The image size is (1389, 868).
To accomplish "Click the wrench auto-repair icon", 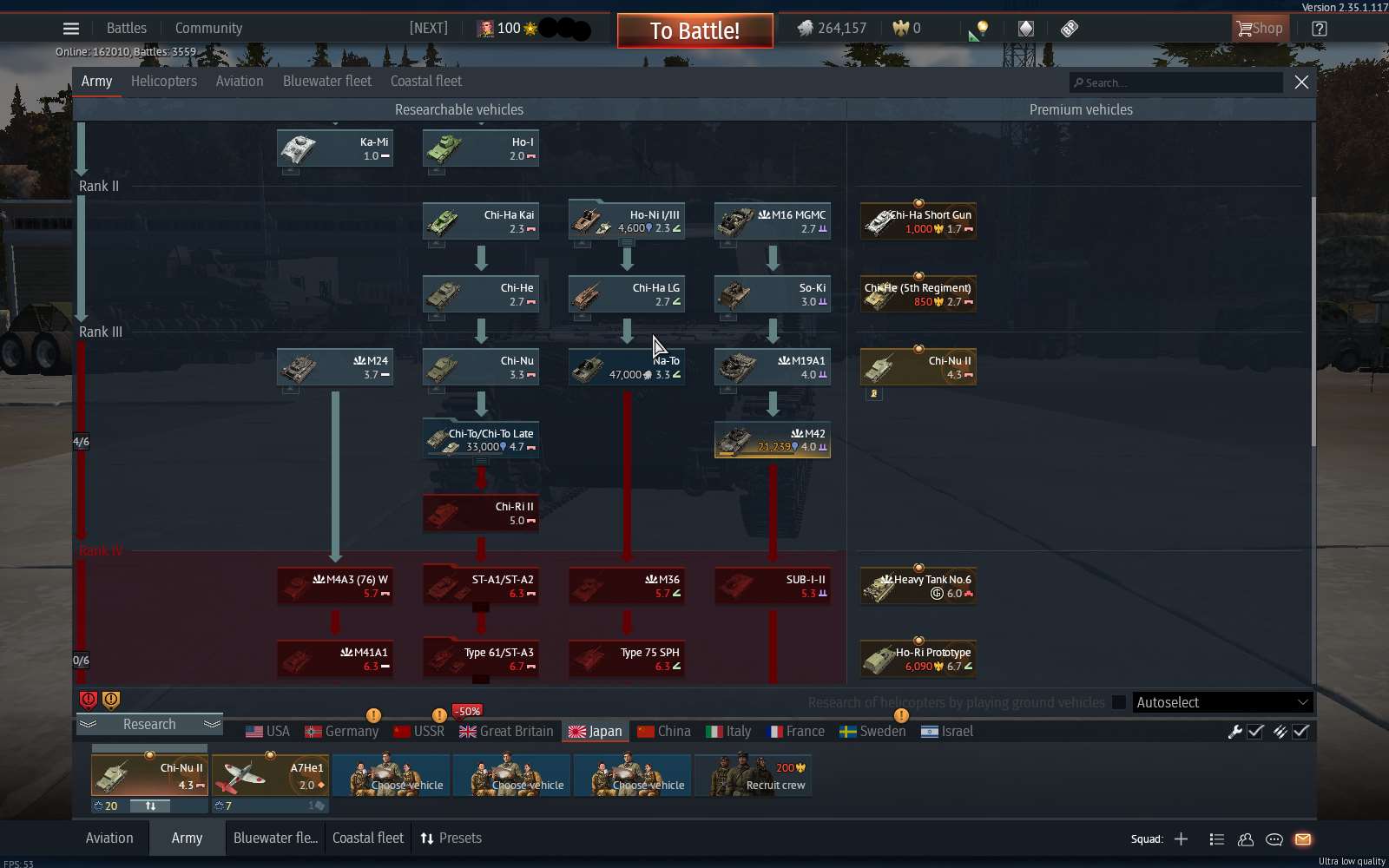I will tap(1235, 732).
